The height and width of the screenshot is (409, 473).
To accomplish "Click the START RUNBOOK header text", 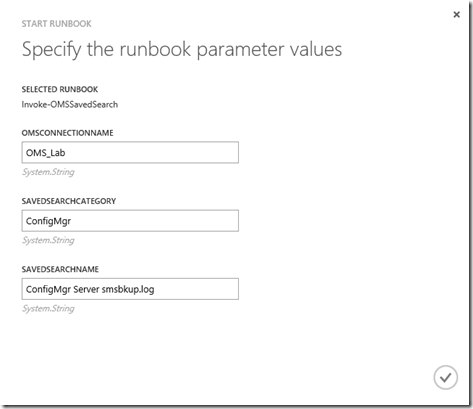I will 56,24.
